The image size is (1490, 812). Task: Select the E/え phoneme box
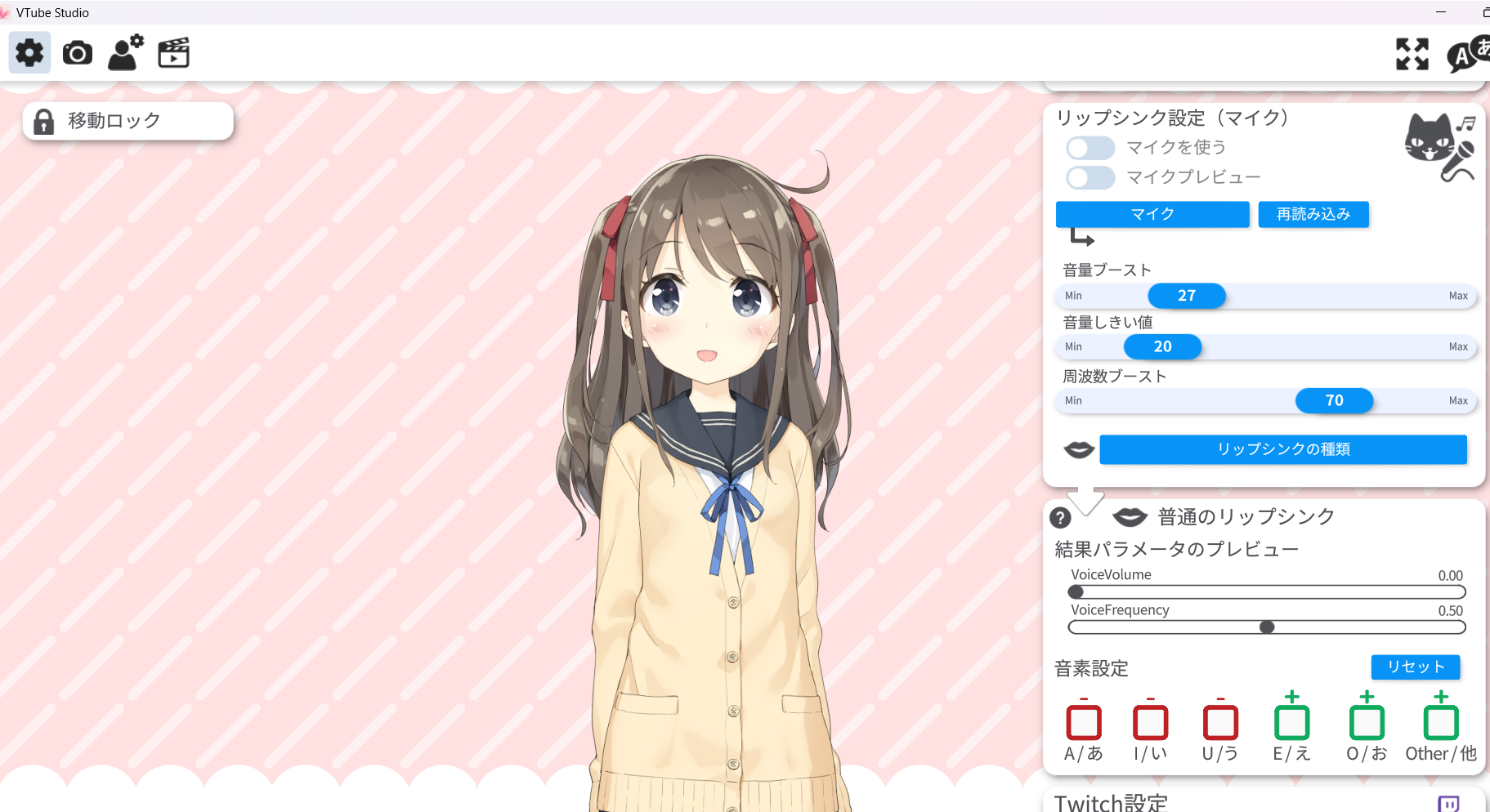click(1291, 722)
